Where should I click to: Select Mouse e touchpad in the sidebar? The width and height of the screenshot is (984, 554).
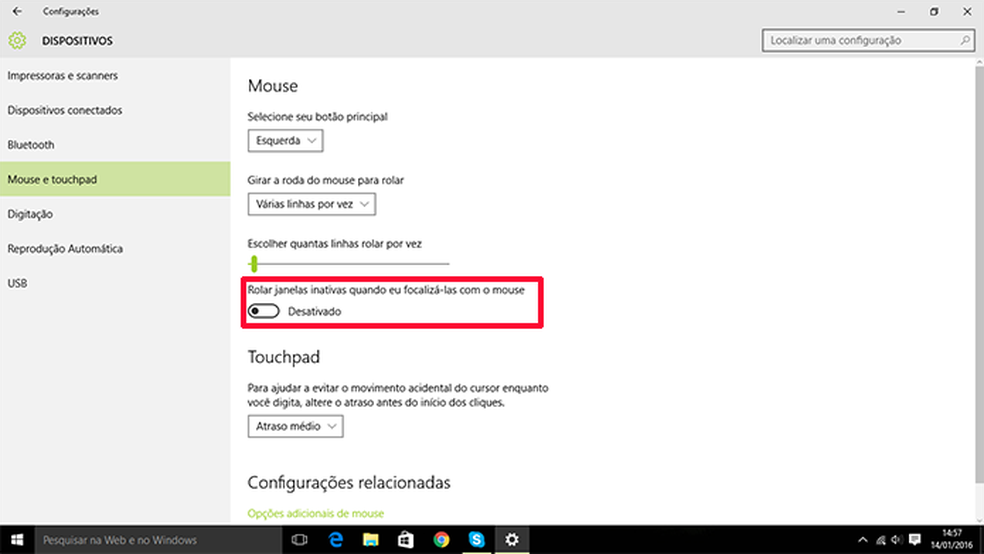pos(115,179)
